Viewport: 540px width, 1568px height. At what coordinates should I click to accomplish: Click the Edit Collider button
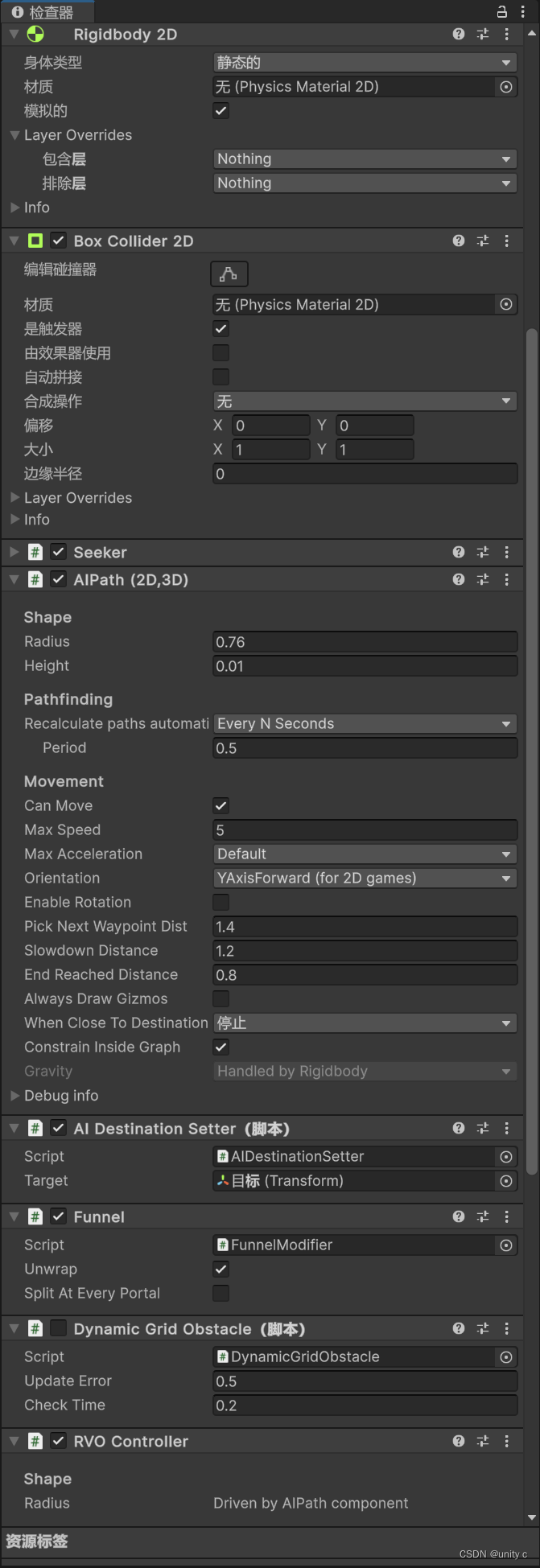click(x=229, y=274)
